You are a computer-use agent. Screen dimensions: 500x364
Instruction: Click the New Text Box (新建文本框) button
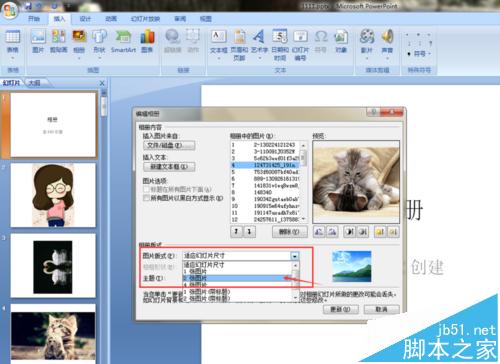(169, 166)
